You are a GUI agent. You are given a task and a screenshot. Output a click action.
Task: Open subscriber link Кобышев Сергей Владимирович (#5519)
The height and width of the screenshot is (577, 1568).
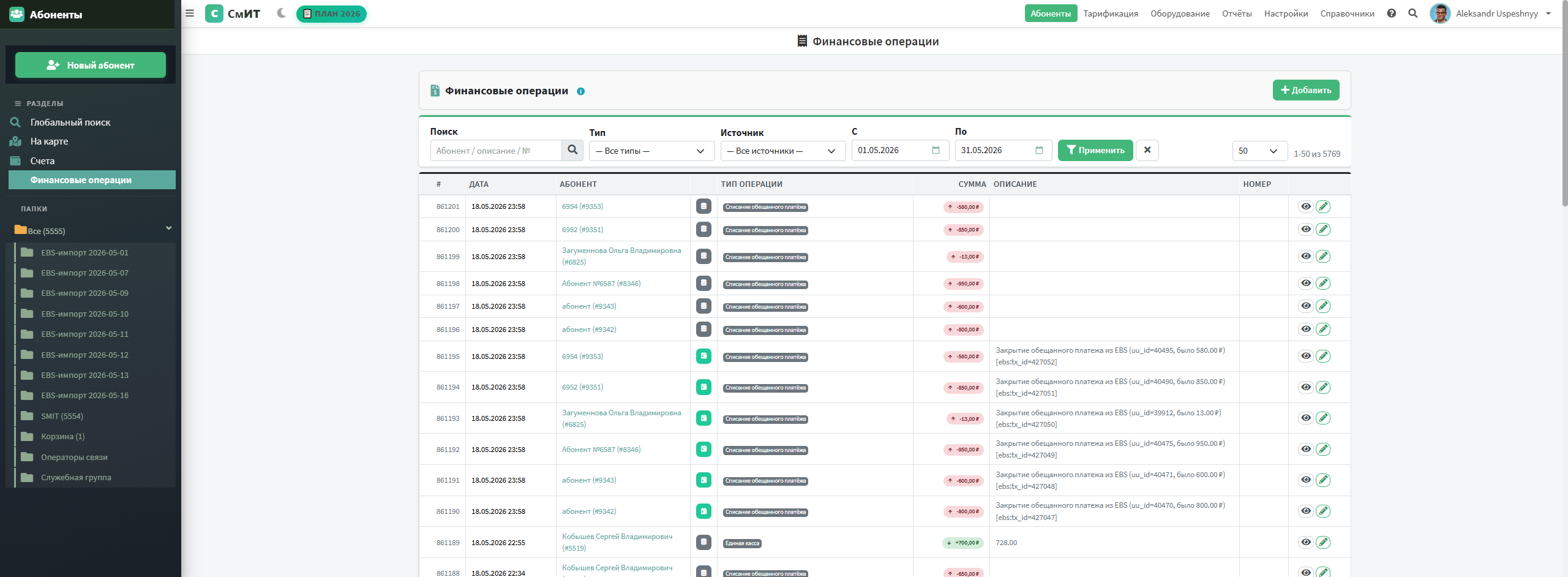pyautogui.click(x=617, y=542)
